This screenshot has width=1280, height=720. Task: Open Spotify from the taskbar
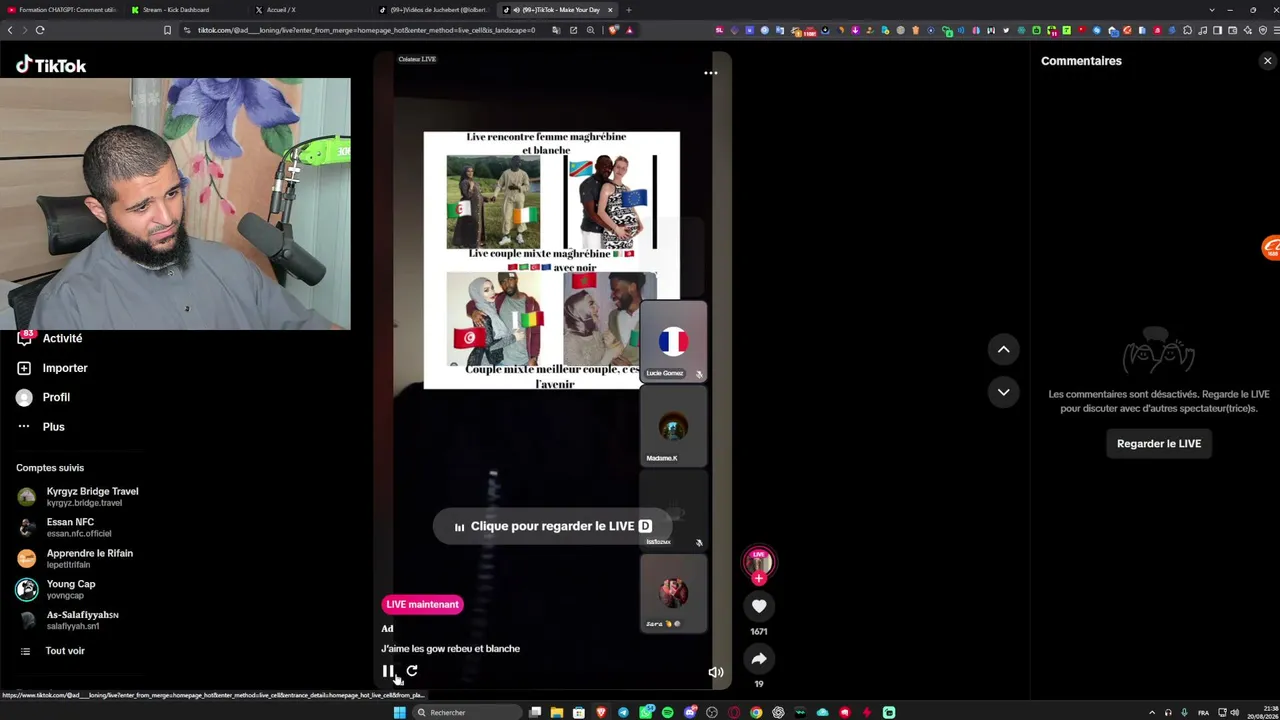pos(667,712)
